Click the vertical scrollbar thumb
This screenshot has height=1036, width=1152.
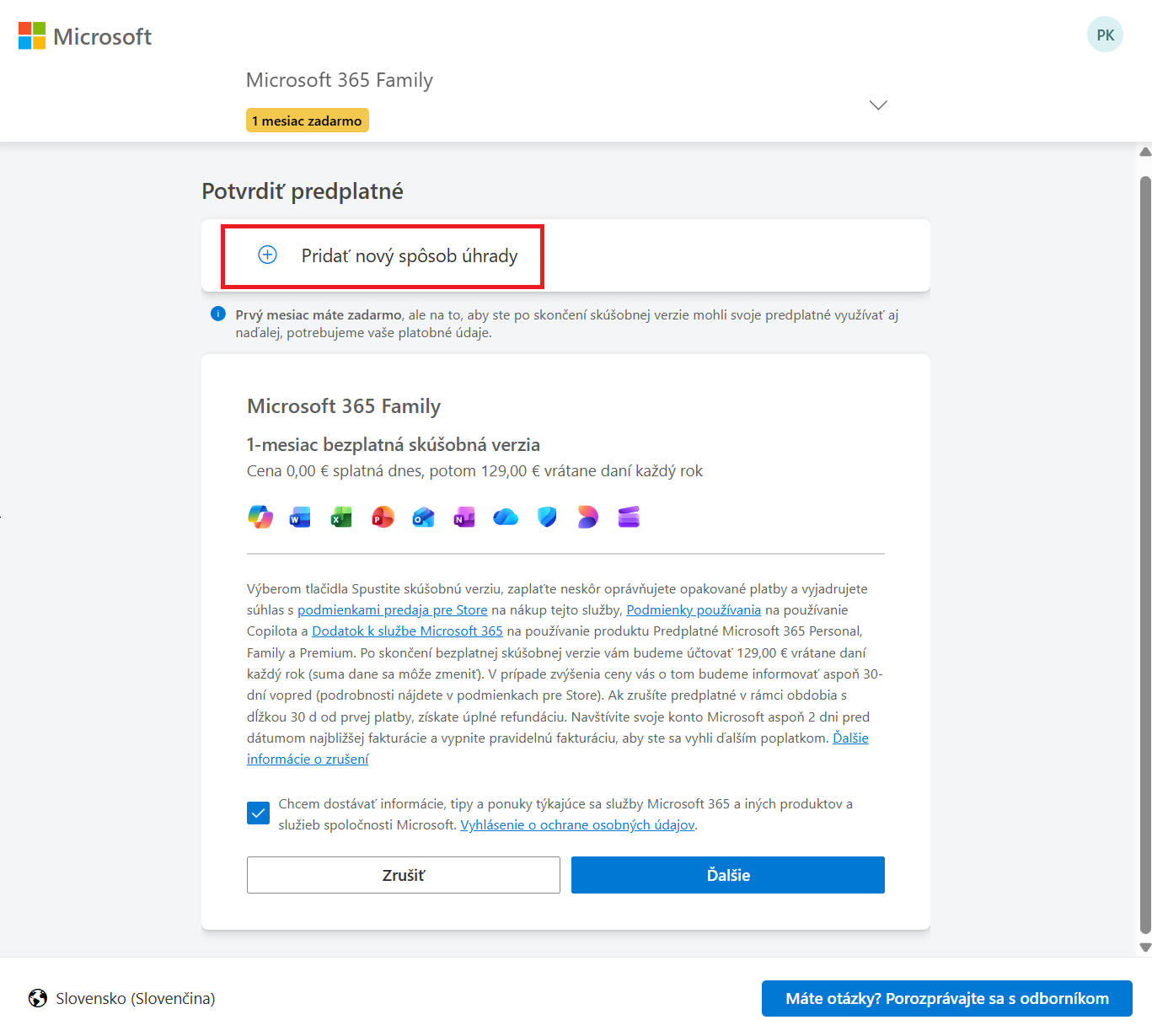[1145, 555]
